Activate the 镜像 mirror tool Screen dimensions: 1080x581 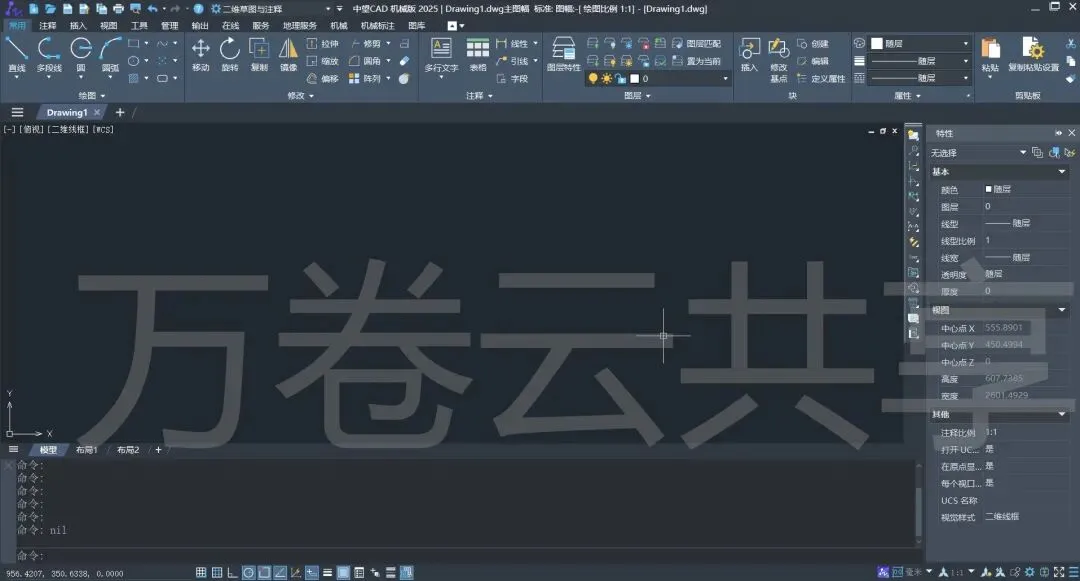pyautogui.click(x=289, y=55)
